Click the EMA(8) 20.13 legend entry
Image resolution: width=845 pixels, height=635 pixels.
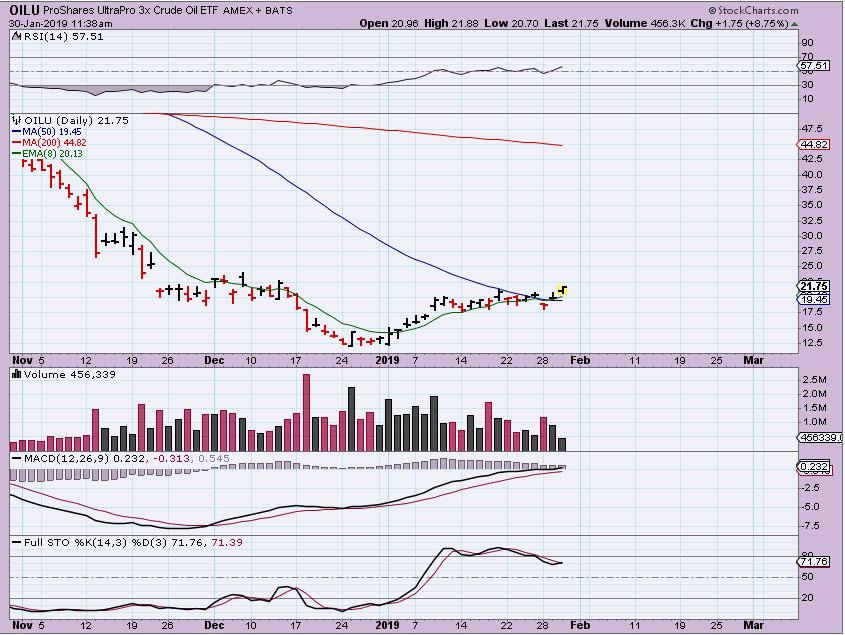[x=47, y=154]
